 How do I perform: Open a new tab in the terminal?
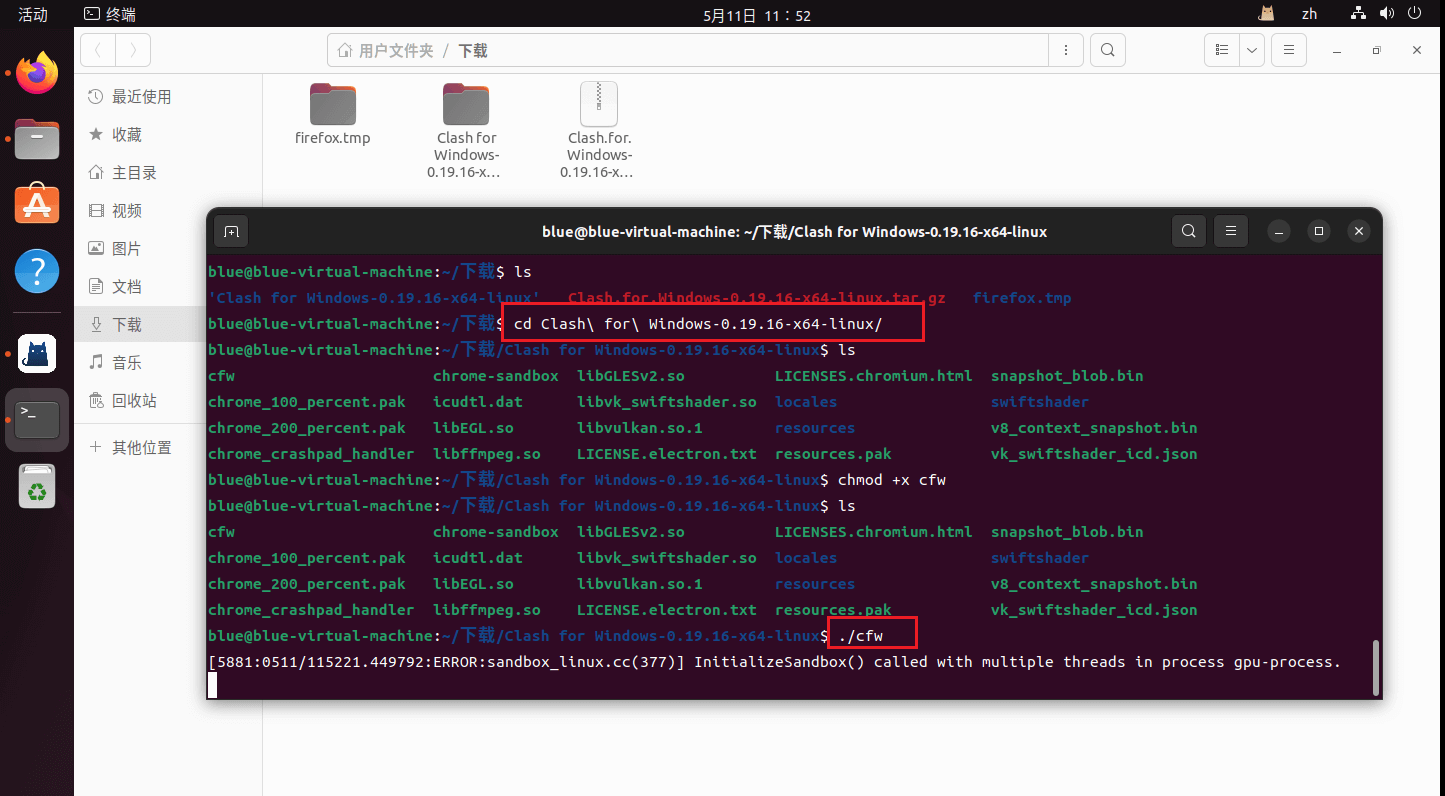(x=231, y=231)
